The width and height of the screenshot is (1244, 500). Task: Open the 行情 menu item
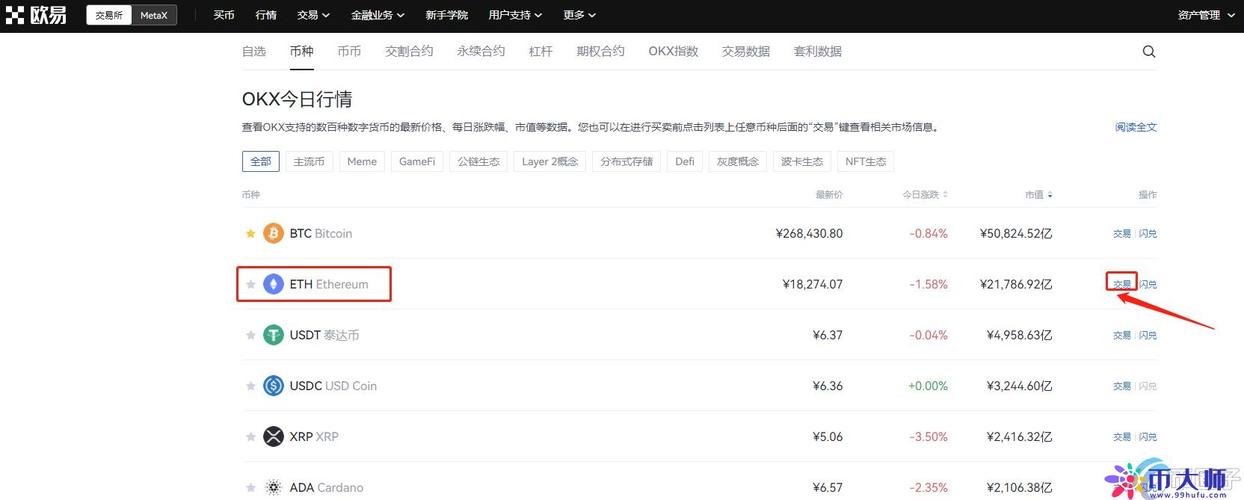[266, 15]
